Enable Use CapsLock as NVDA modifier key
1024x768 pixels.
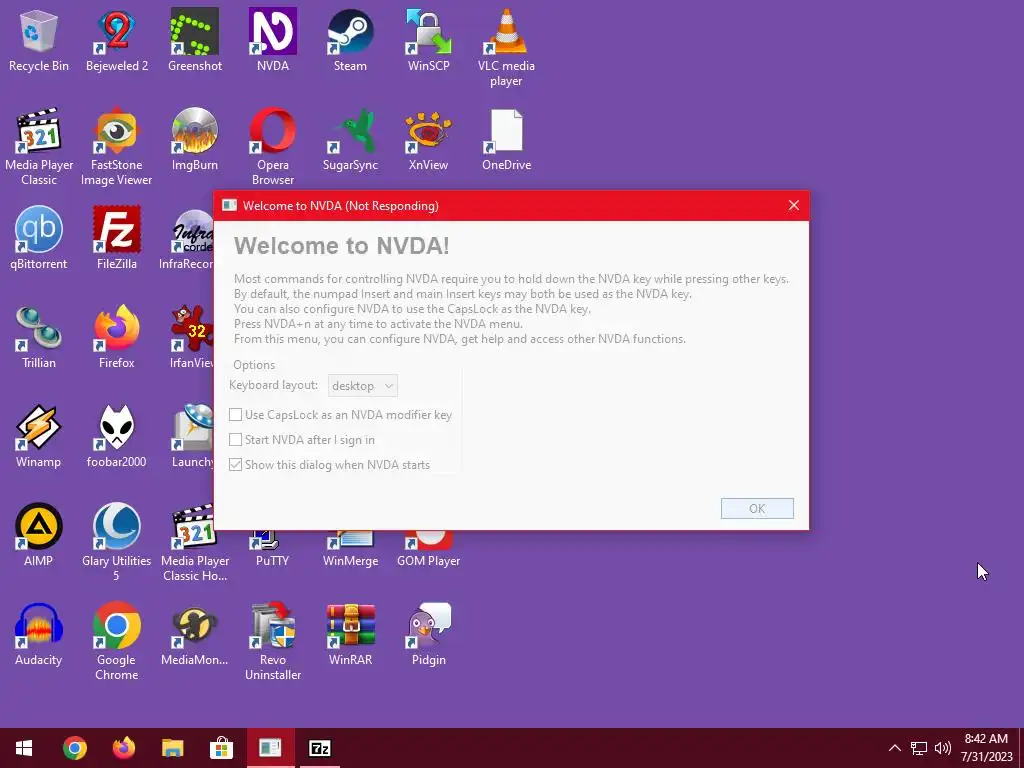click(236, 415)
